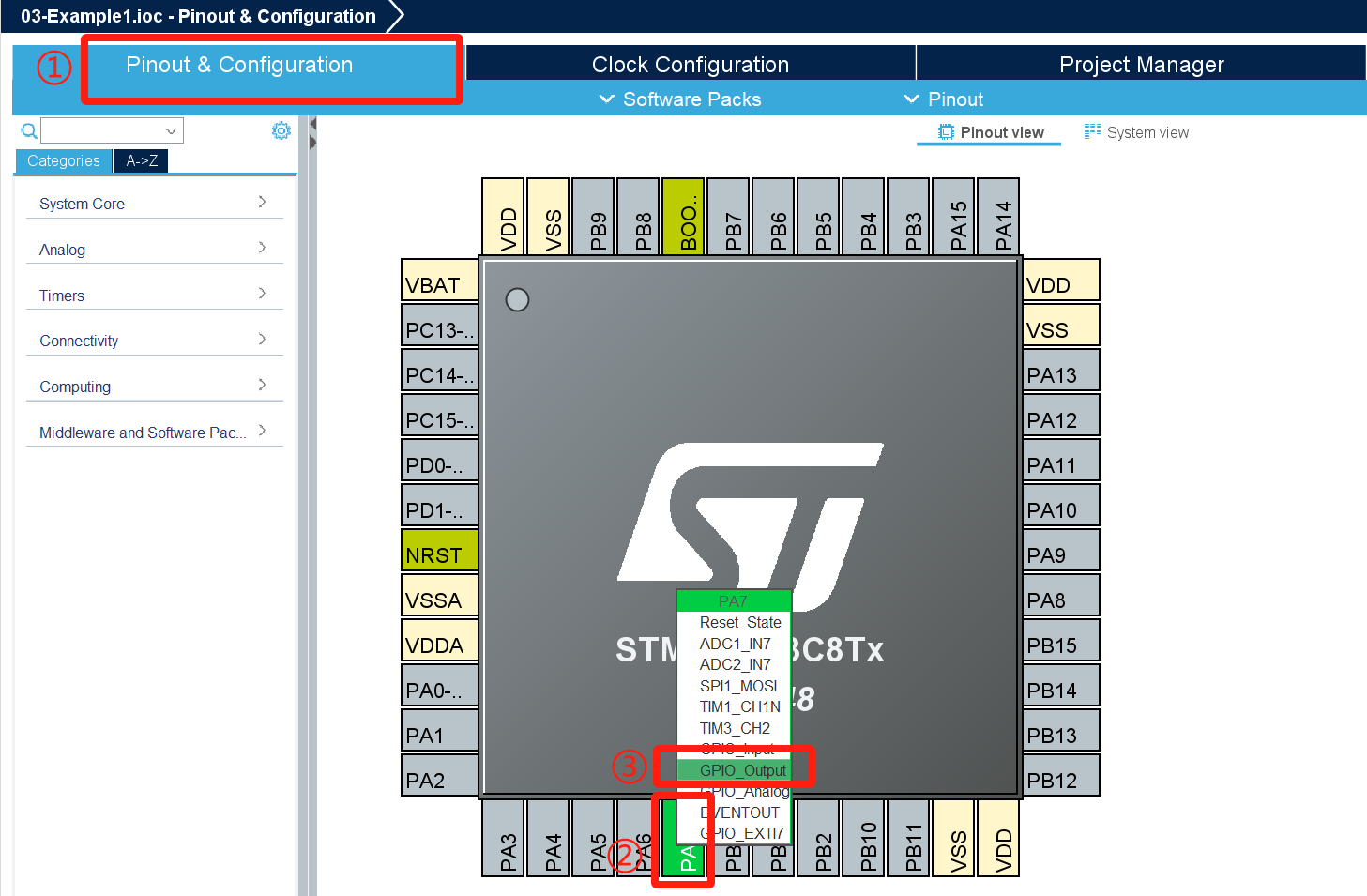The width and height of the screenshot is (1367, 896).
Task: Click the PC14 pin
Action: [x=440, y=371]
